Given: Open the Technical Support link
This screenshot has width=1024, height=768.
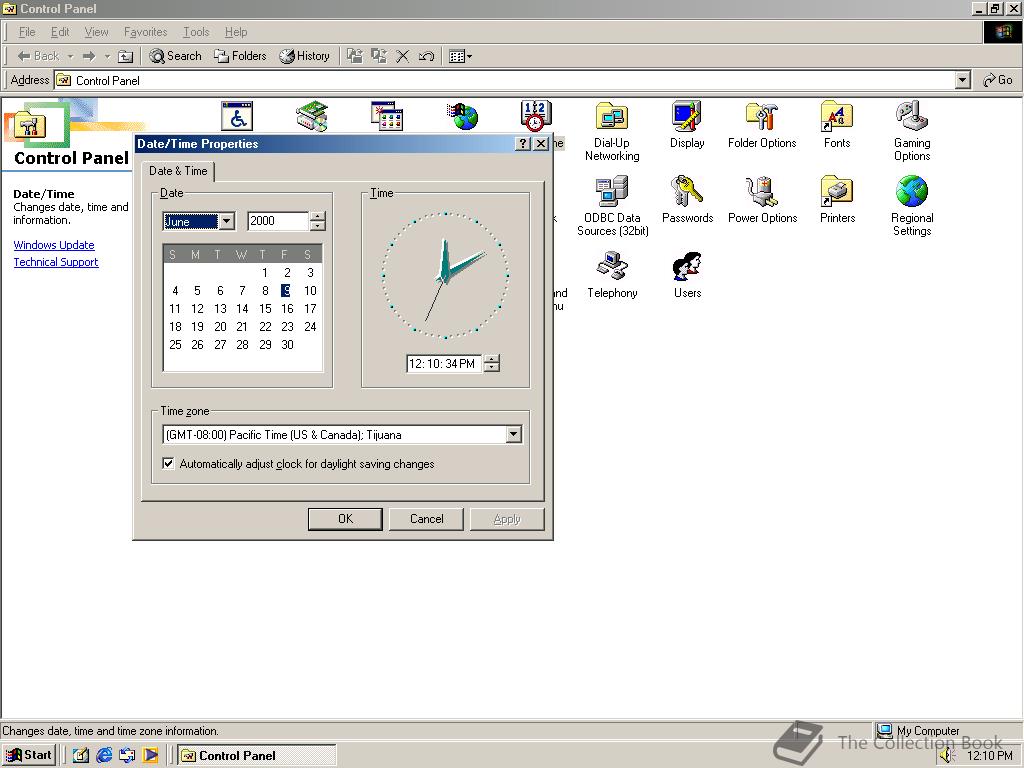Looking at the screenshot, I should [56, 262].
